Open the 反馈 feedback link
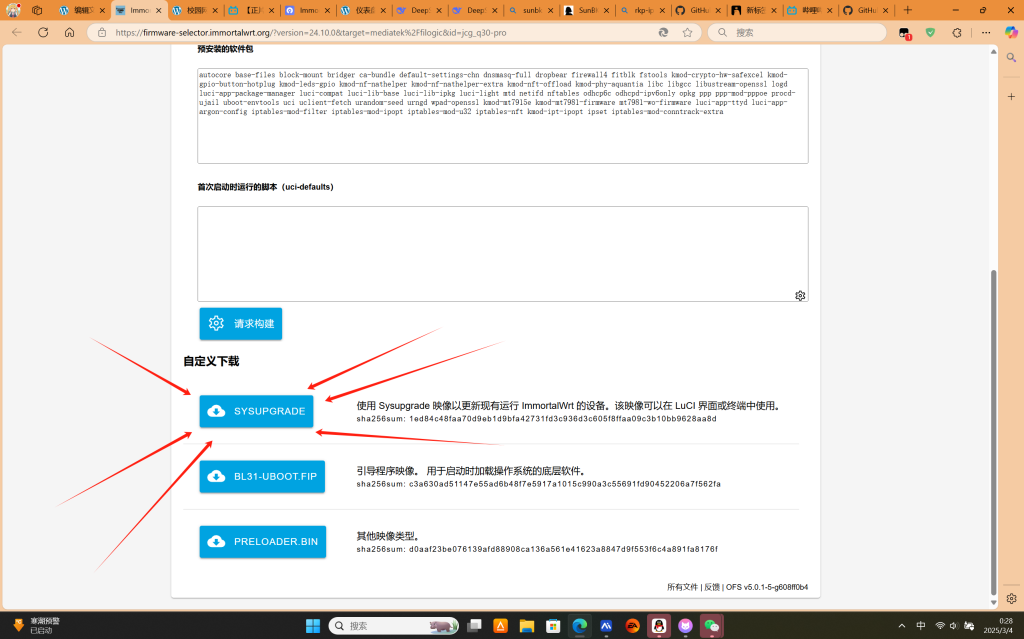The width and height of the screenshot is (1024, 639). [x=711, y=587]
